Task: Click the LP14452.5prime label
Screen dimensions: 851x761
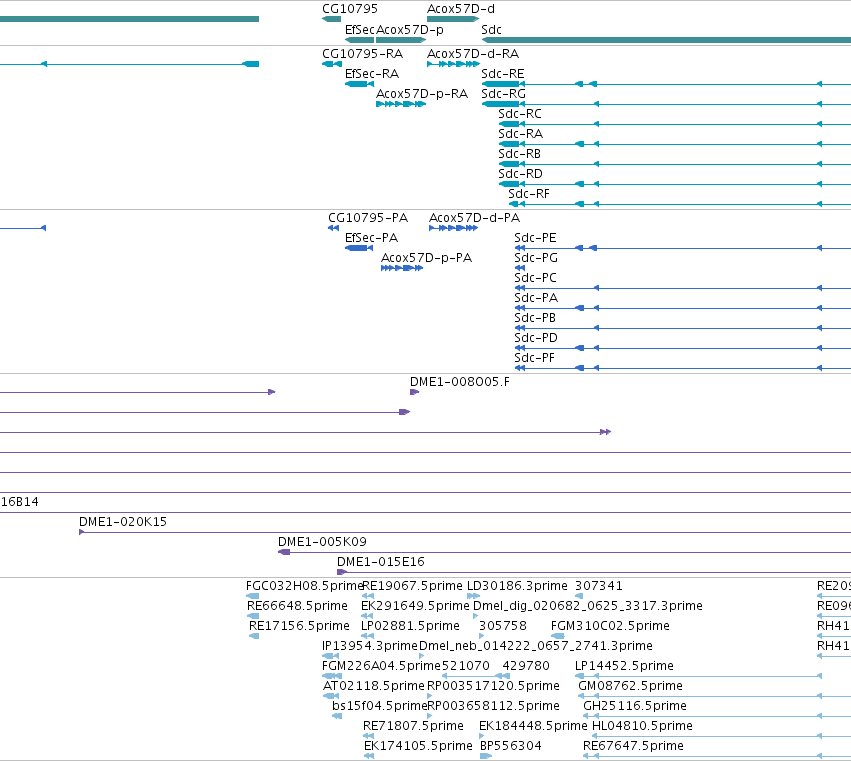Action: click(x=624, y=667)
